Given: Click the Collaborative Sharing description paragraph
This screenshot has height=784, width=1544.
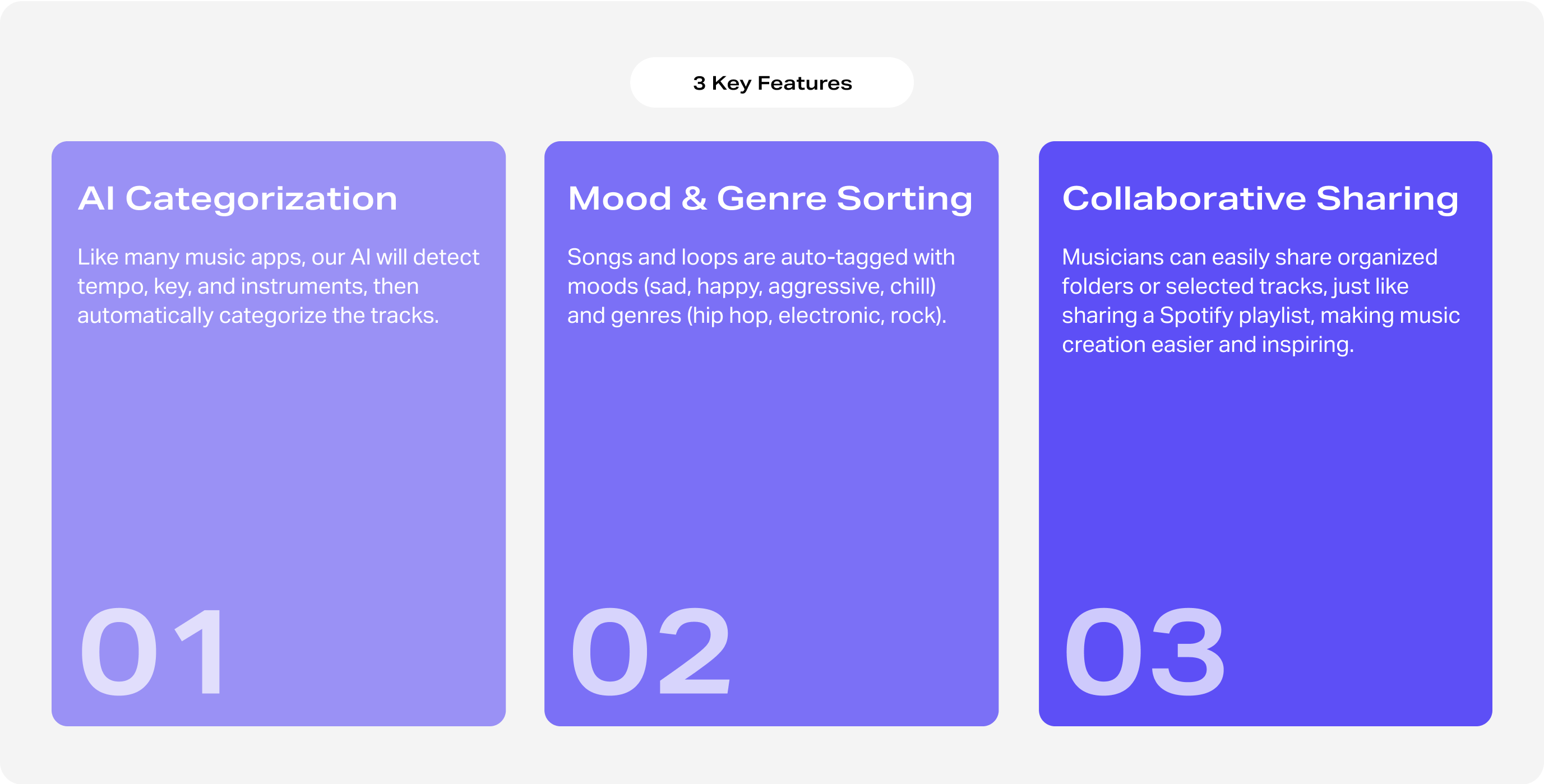Looking at the screenshot, I should [x=1260, y=301].
